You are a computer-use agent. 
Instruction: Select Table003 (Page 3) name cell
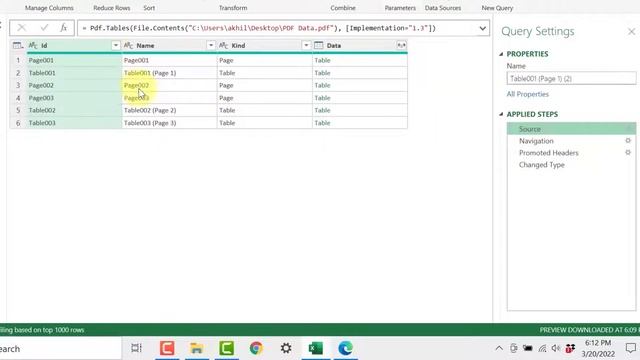[169, 123]
